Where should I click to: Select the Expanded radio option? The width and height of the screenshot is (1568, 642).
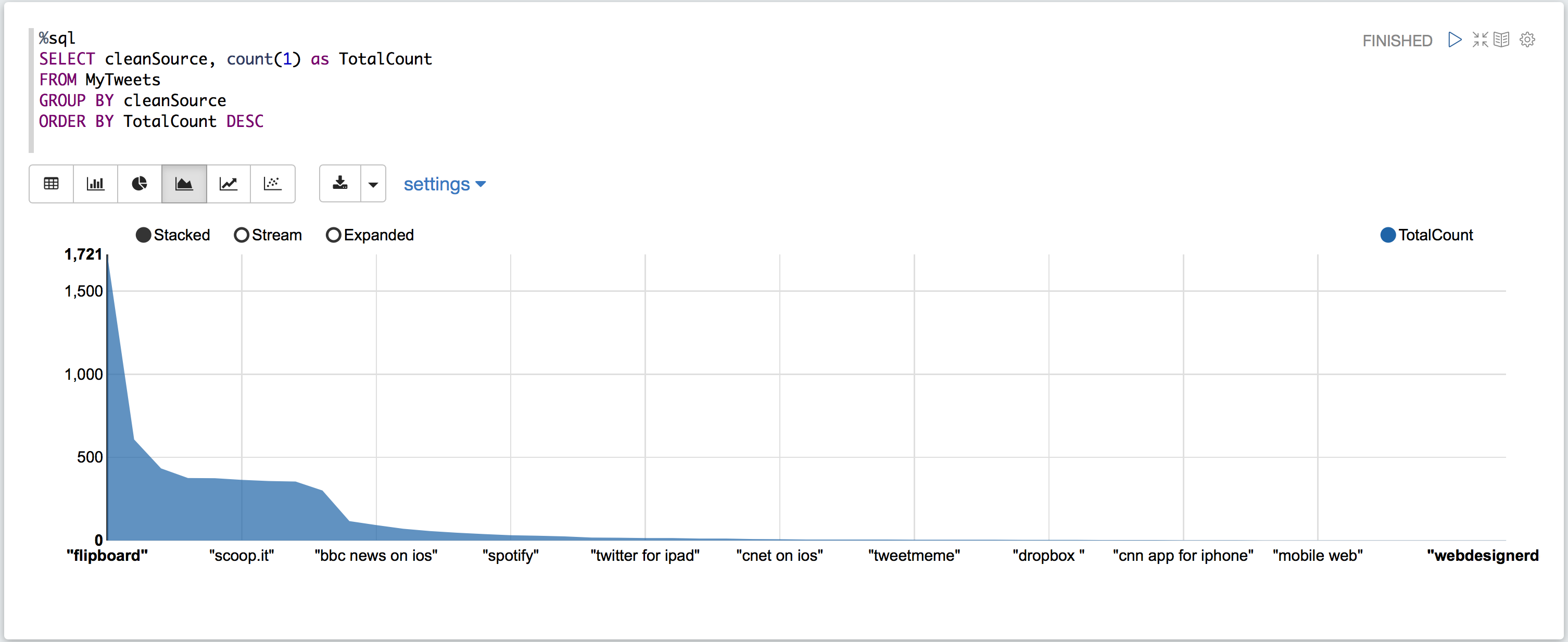click(334, 235)
